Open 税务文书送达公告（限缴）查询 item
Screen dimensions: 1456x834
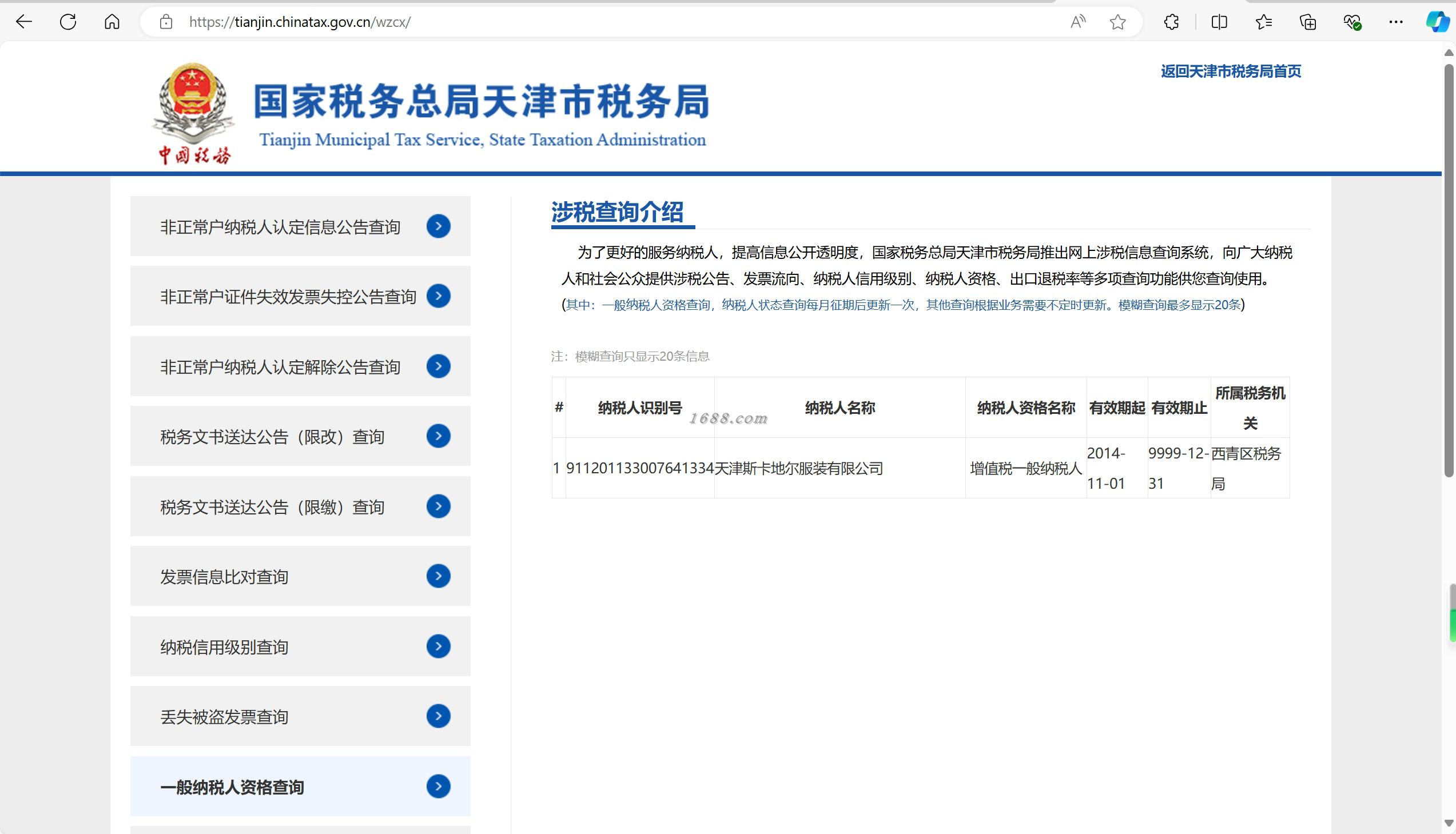point(272,507)
